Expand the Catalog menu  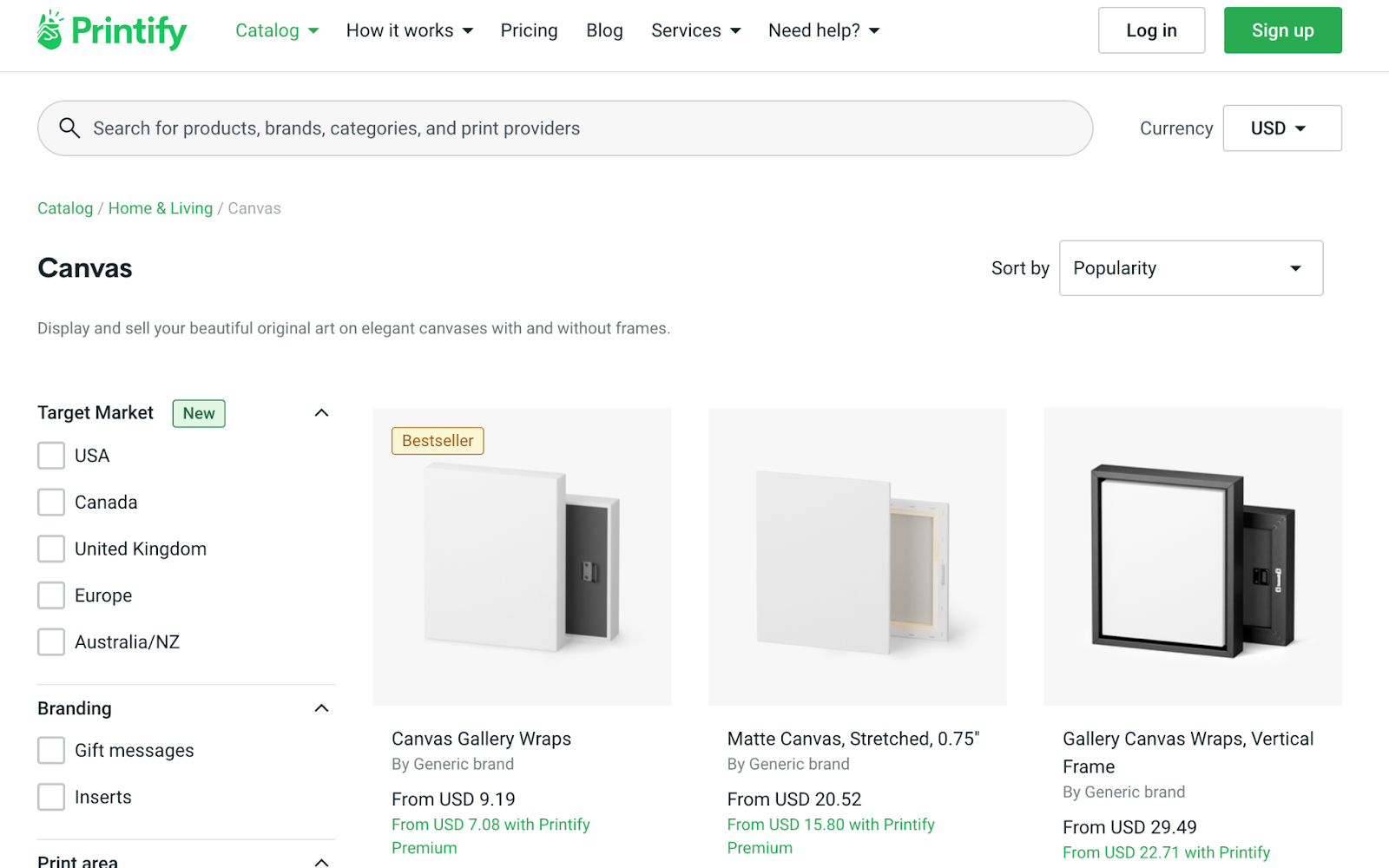[276, 30]
